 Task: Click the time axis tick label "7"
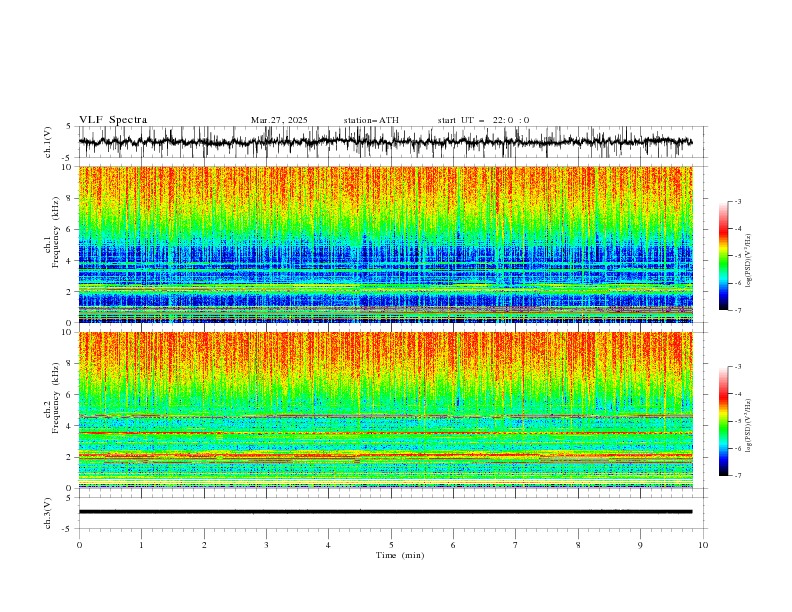pyautogui.click(x=516, y=545)
